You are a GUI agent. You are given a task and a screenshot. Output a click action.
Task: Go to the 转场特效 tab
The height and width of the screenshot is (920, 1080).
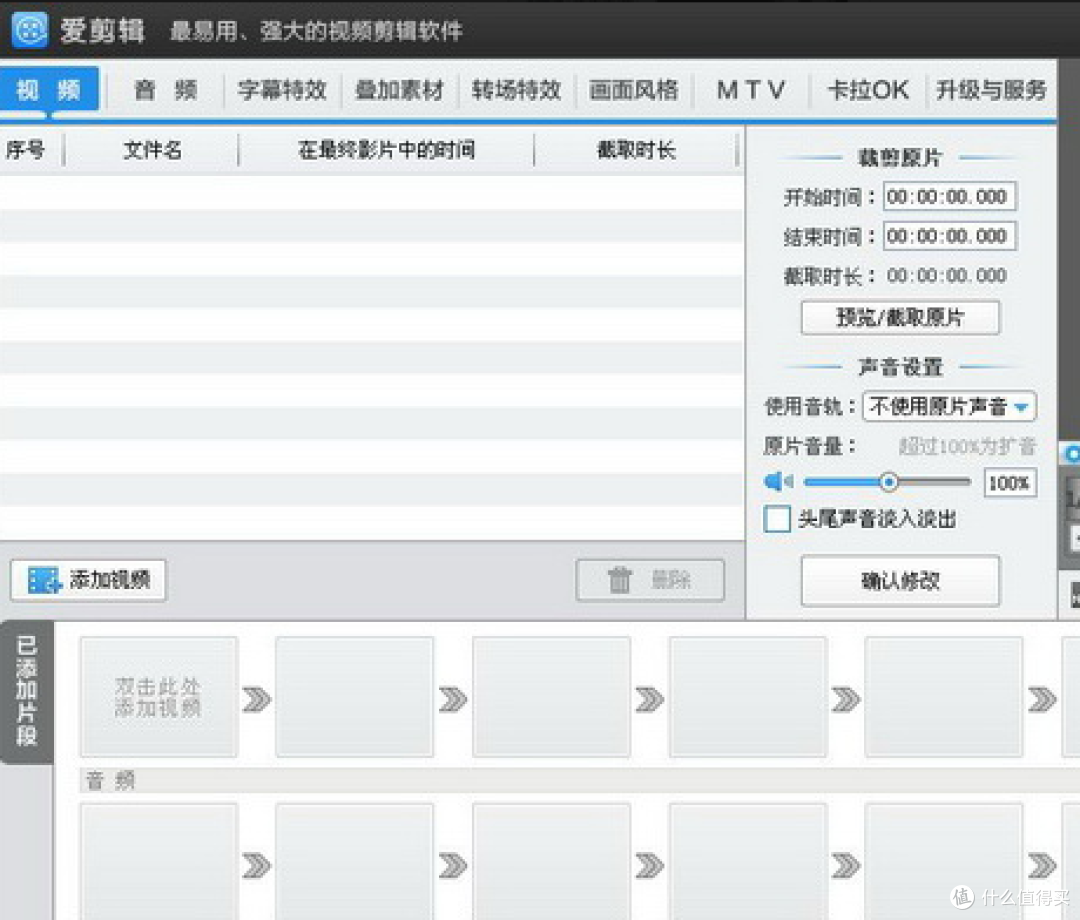point(516,90)
